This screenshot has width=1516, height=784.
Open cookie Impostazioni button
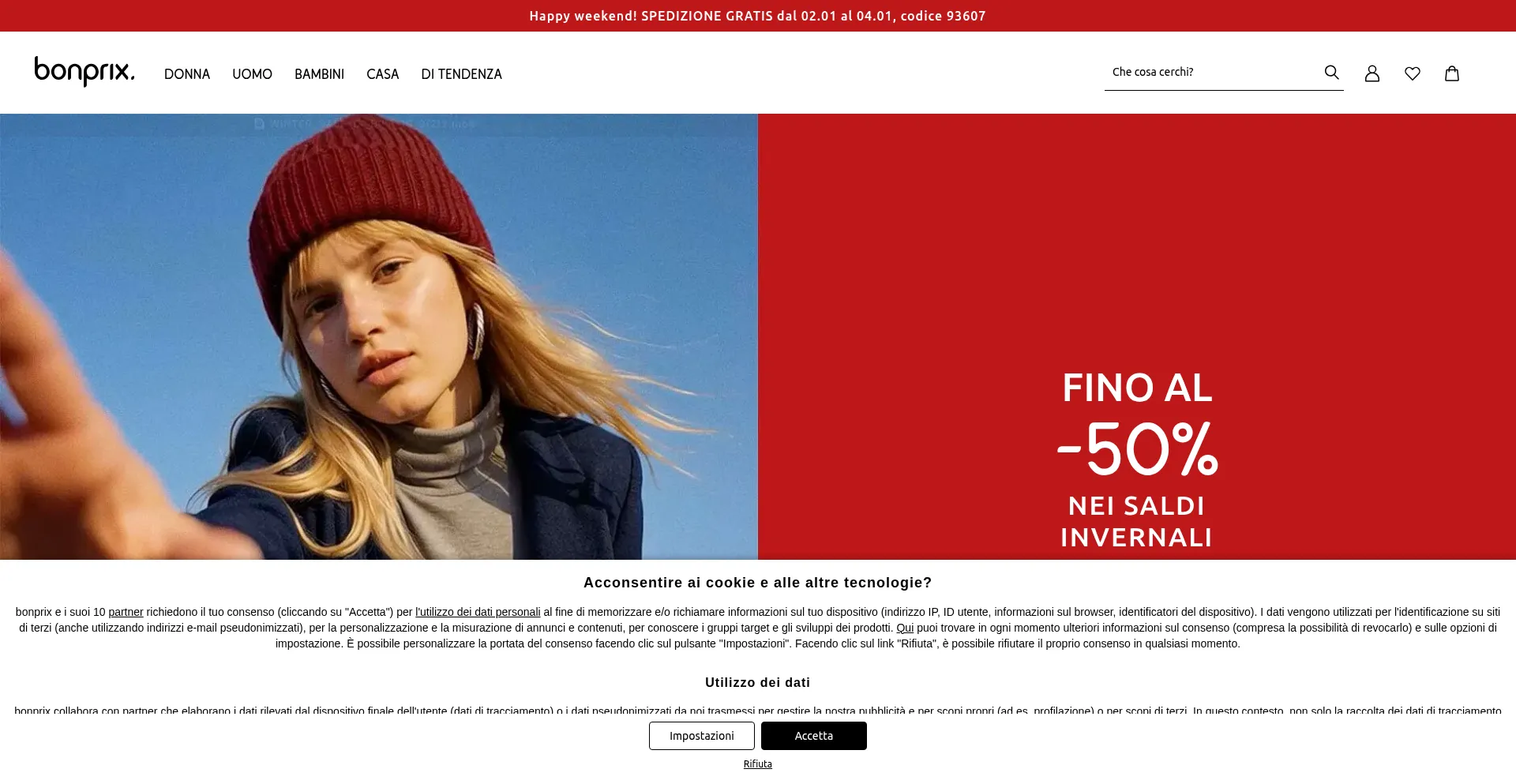(702, 736)
